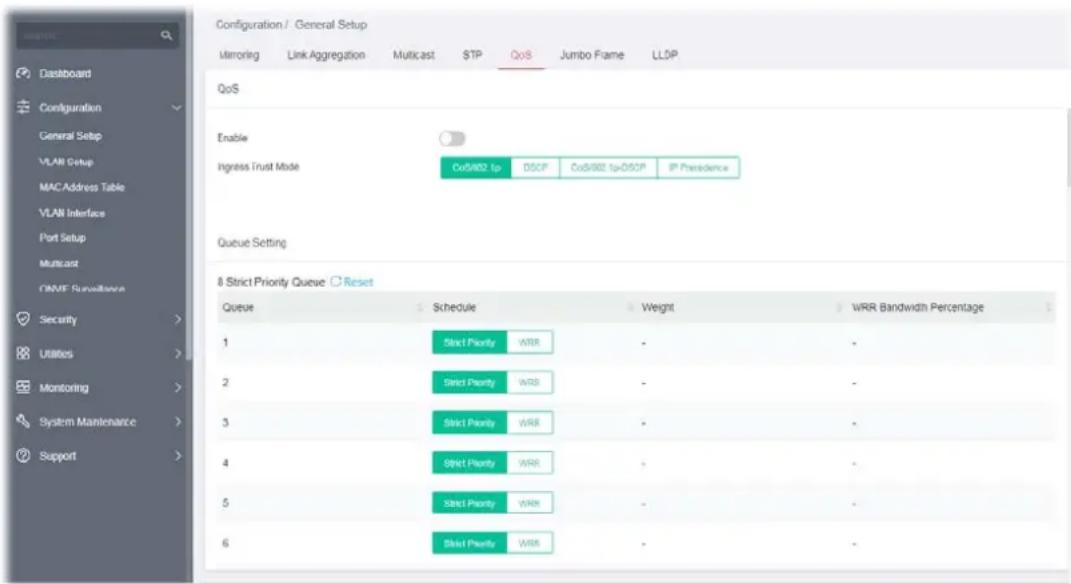The width and height of the screenshot is (1071, 584).
Task: Expand the Support menu chevron
Action: point(178,456)
